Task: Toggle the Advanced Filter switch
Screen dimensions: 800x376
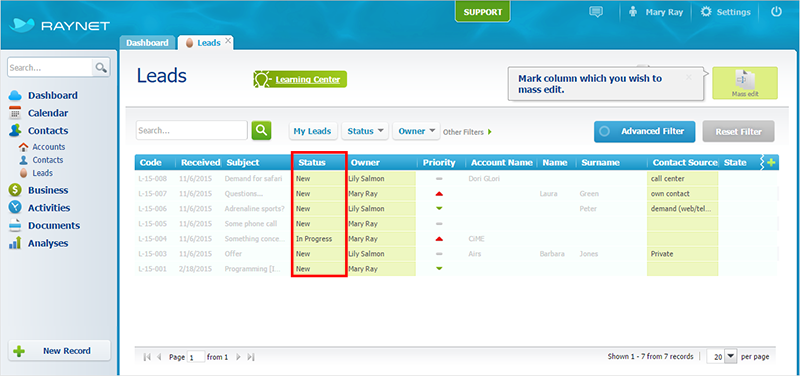Action: pyautogui.click(x=605, y=132)
